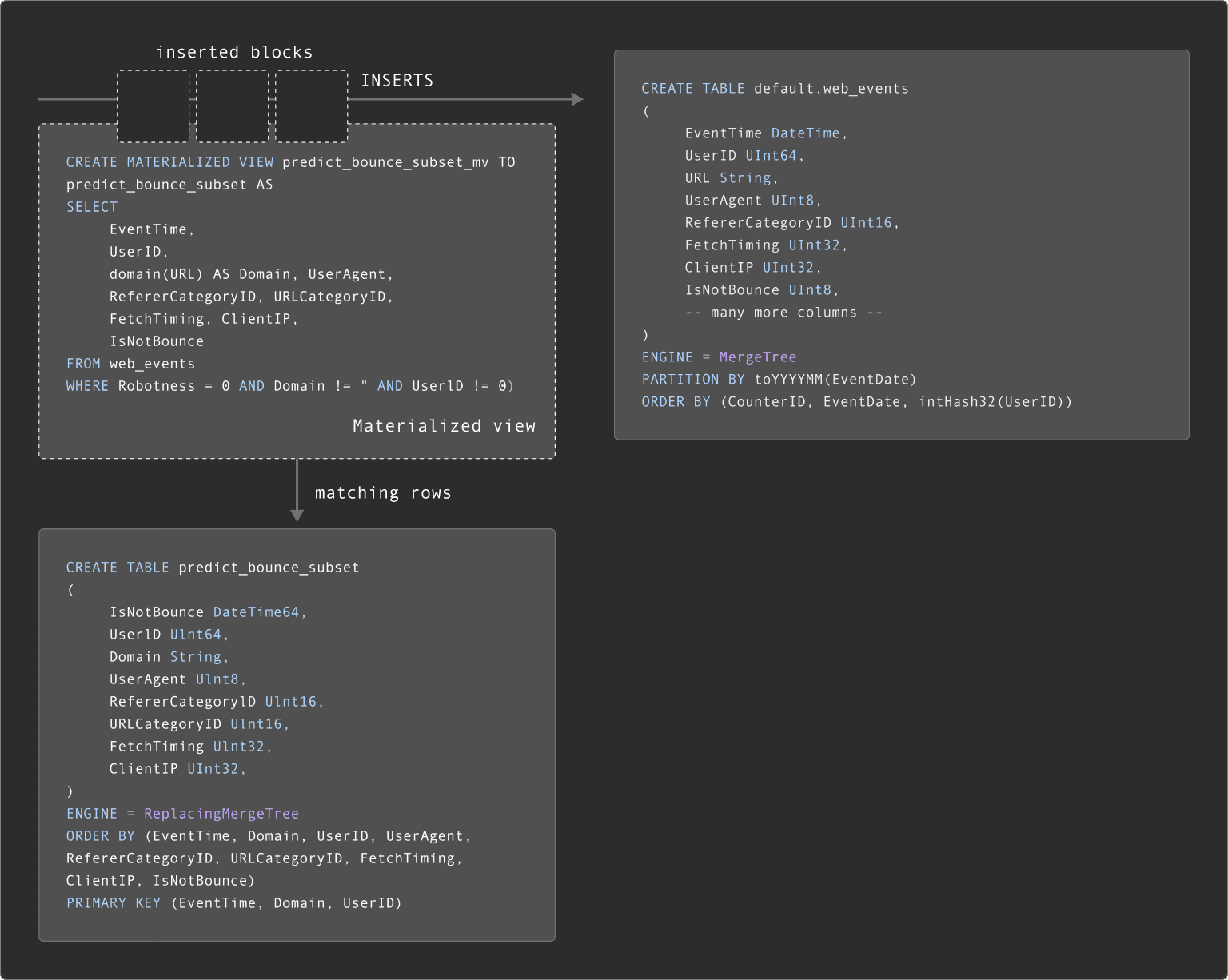Click the ReplacingMergeTree engine name
The height and width of the screenshot is (980, 1228).
tap(221, 814)
